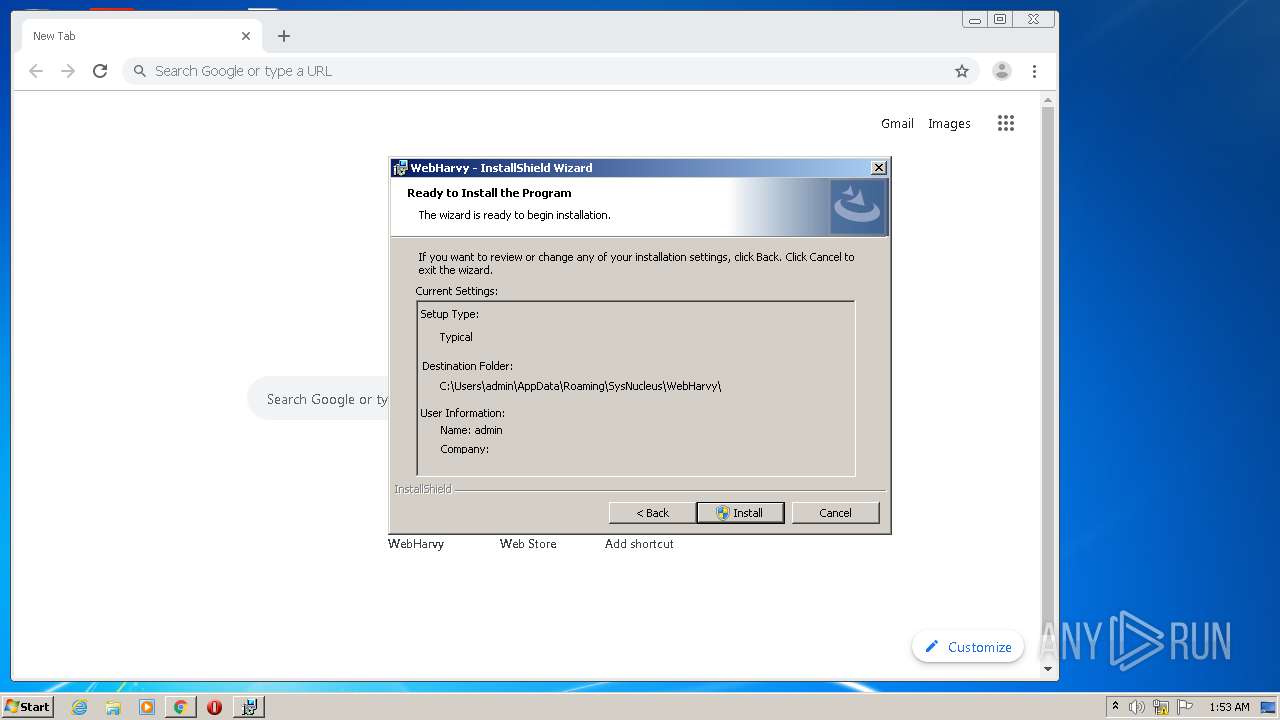Open the Gmail link

[x=897, y=124]
